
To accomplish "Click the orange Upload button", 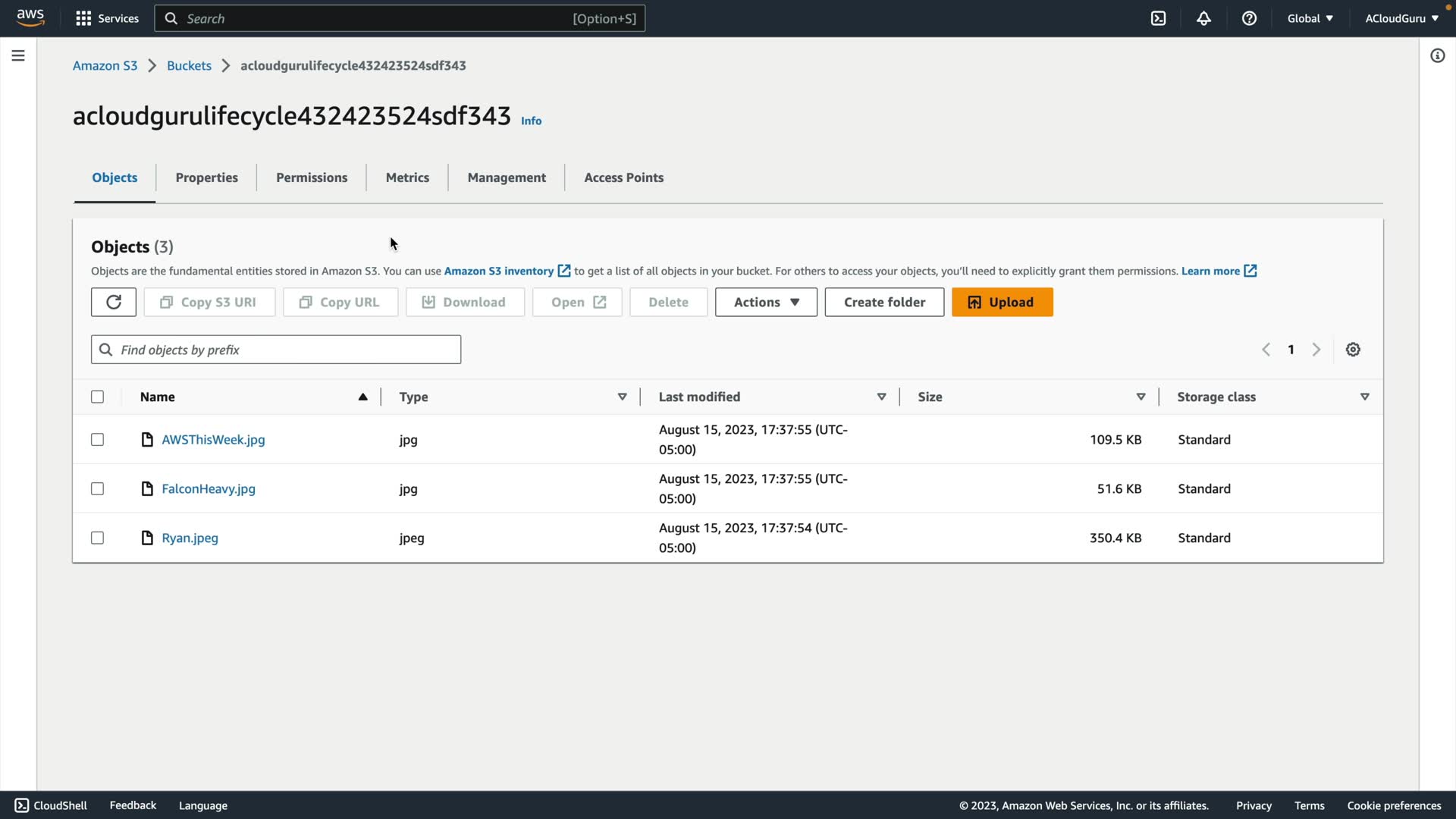I will click(x=1002, y=302).
